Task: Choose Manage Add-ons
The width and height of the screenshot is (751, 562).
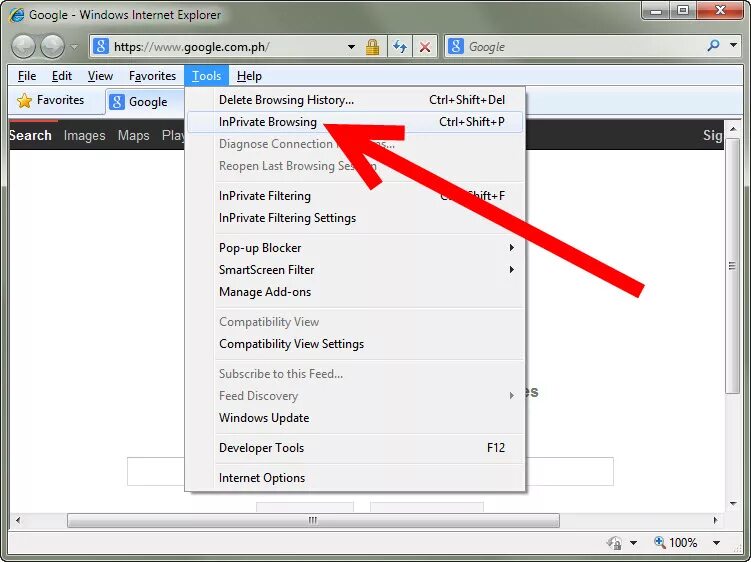Action: point(355,292)
